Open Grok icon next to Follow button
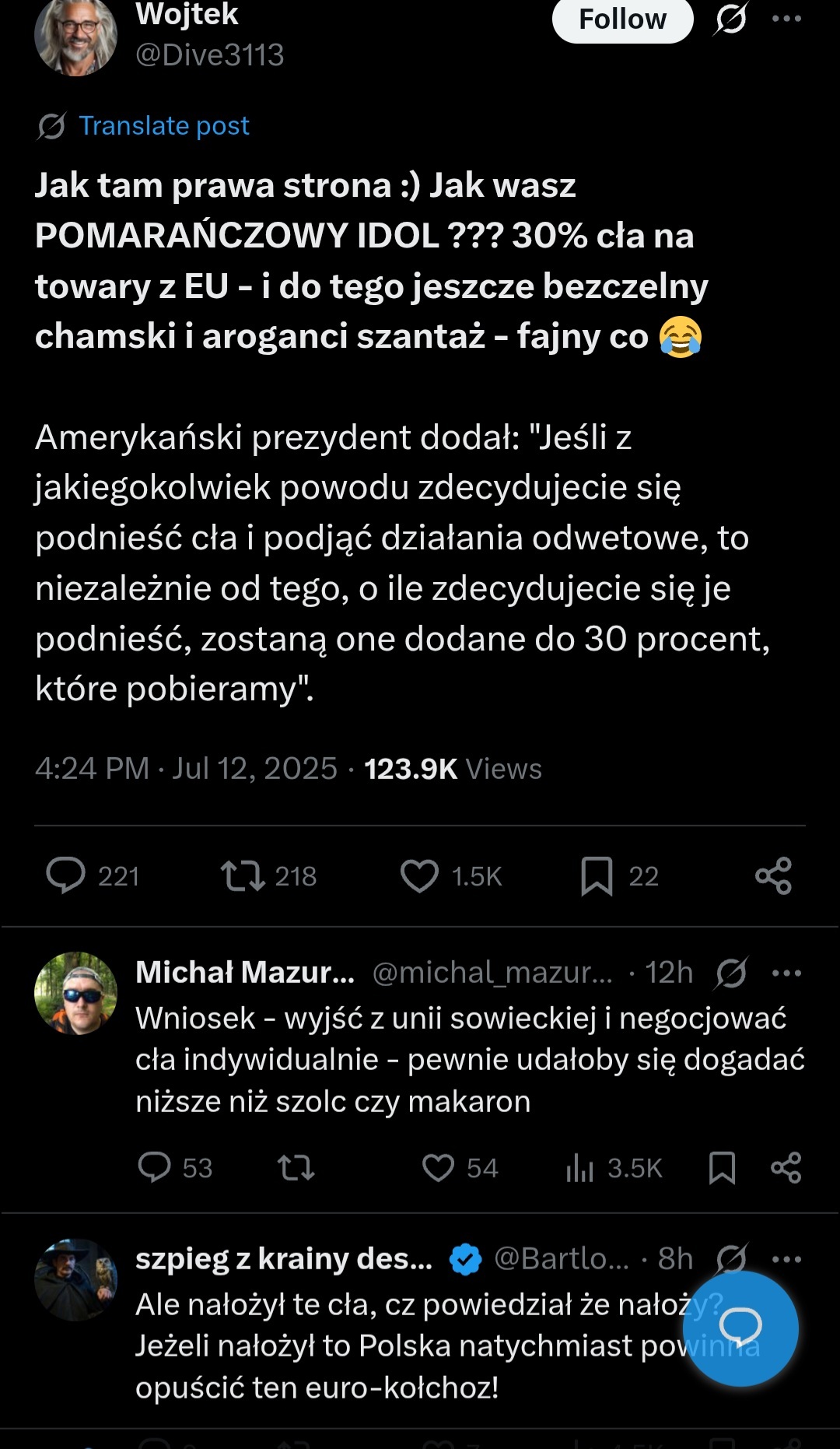840x1449 pixels. (x=731, y=19)
